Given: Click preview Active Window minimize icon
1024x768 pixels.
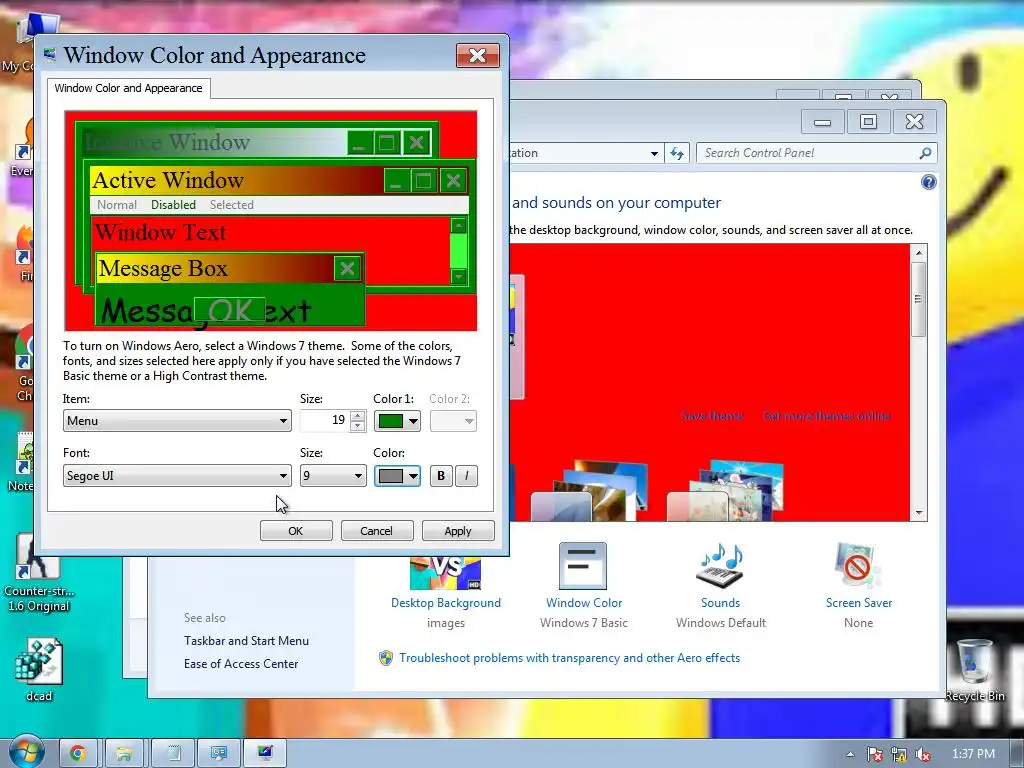Looking at the screenshot, I should [396, 181].
